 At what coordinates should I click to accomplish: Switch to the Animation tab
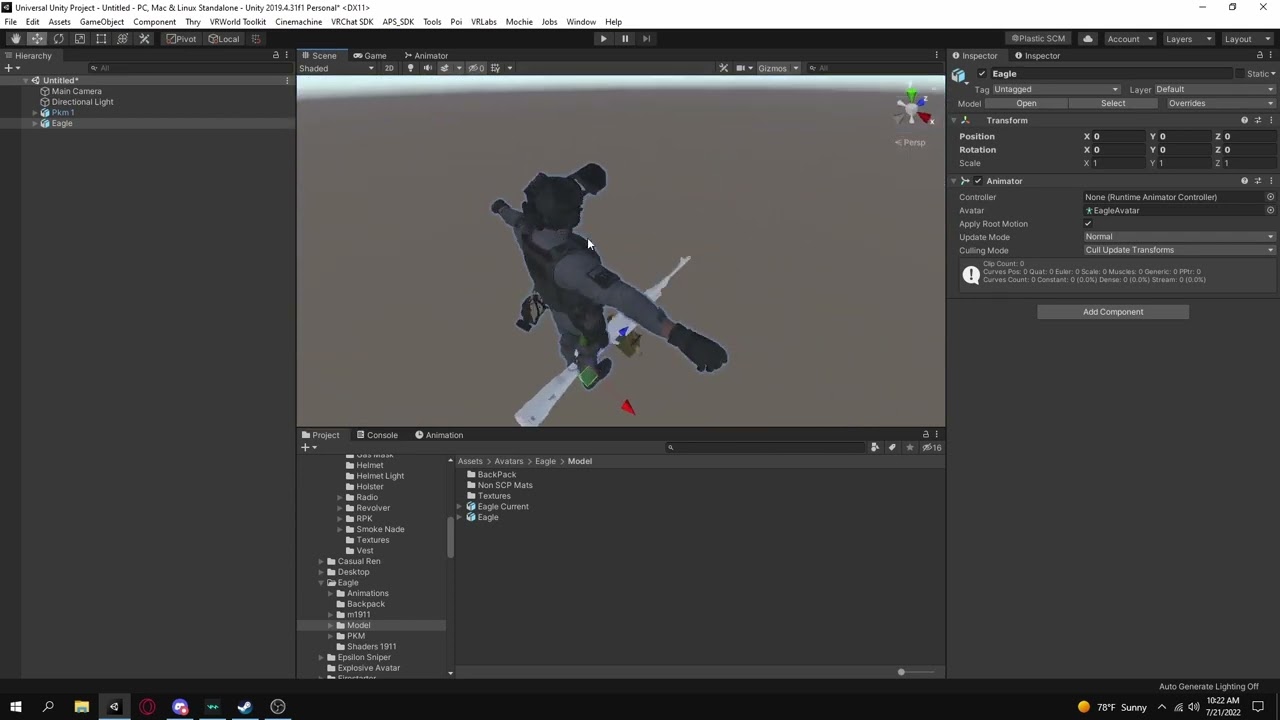[438, 435]
